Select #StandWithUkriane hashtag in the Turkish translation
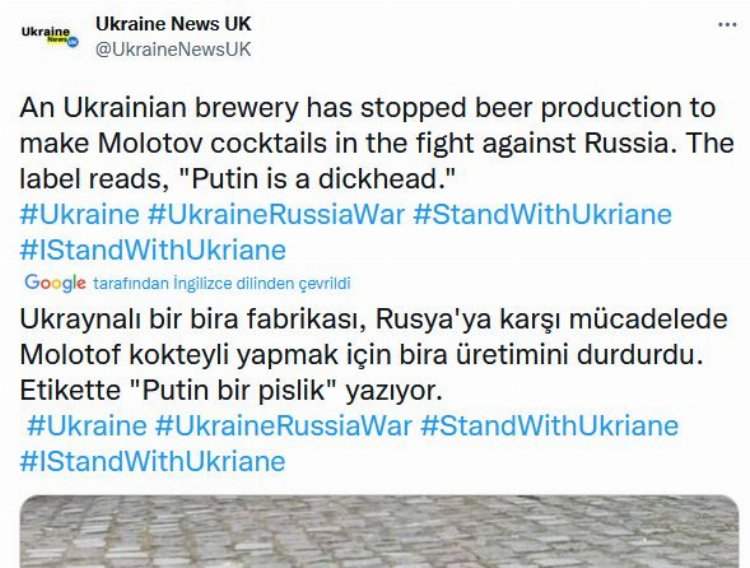 pos(549,425)
